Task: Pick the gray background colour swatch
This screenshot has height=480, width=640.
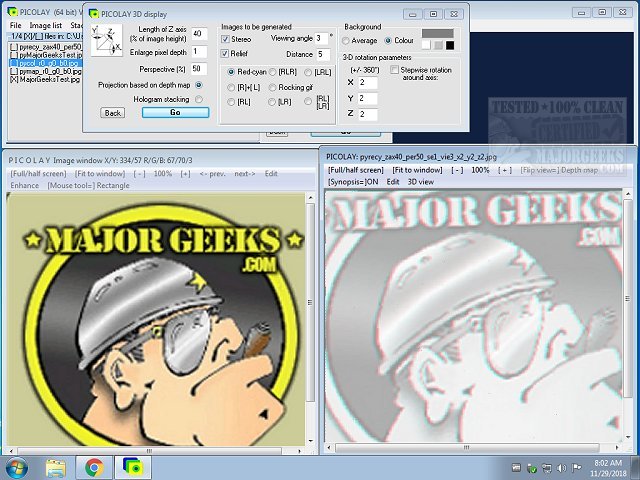Action: [438, 33]
